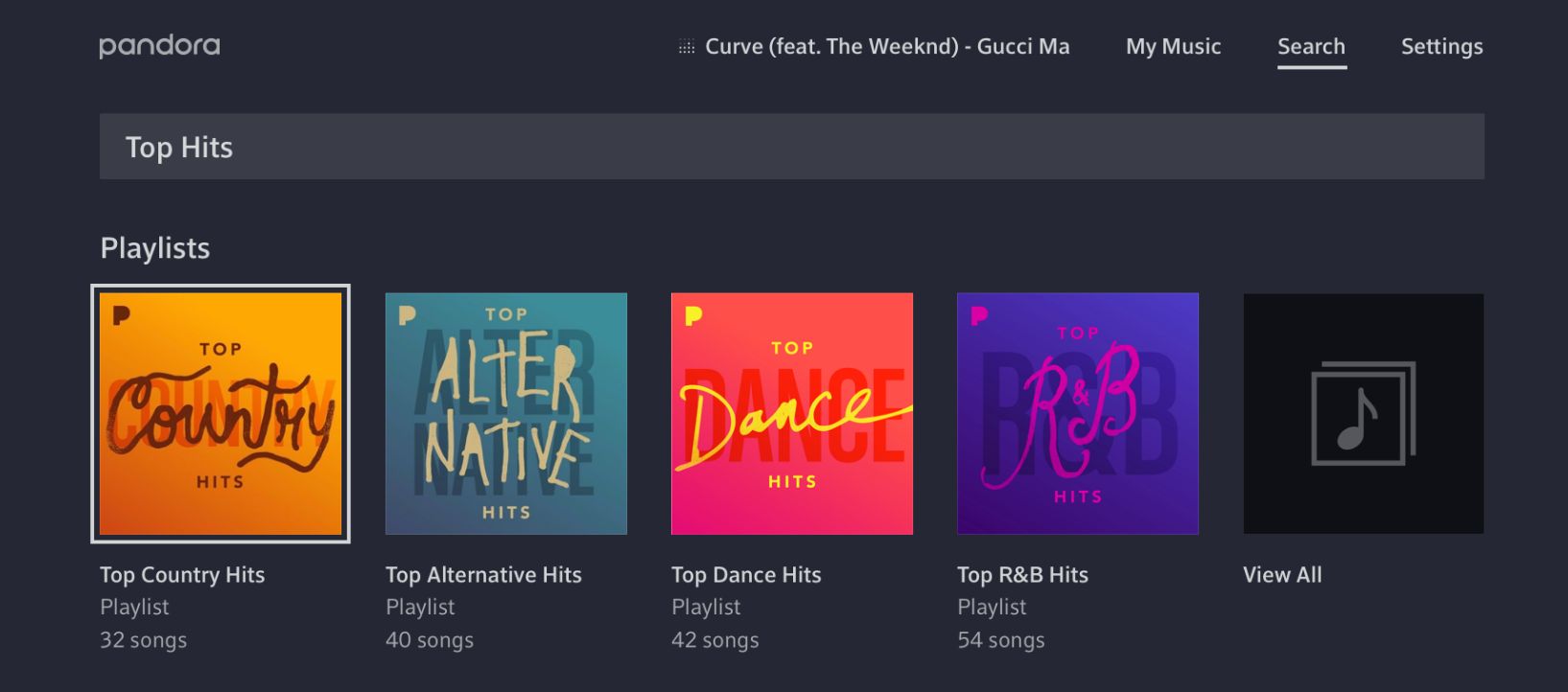Click the Pandora P badge on Dance cover
The height and width of the screenshot is (692, 1568).
(x=692, y=315)
